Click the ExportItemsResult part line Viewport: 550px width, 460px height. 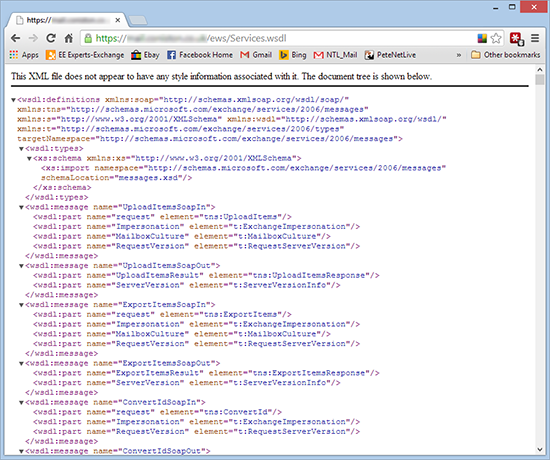pyautogui.click(x=206, y=373)
